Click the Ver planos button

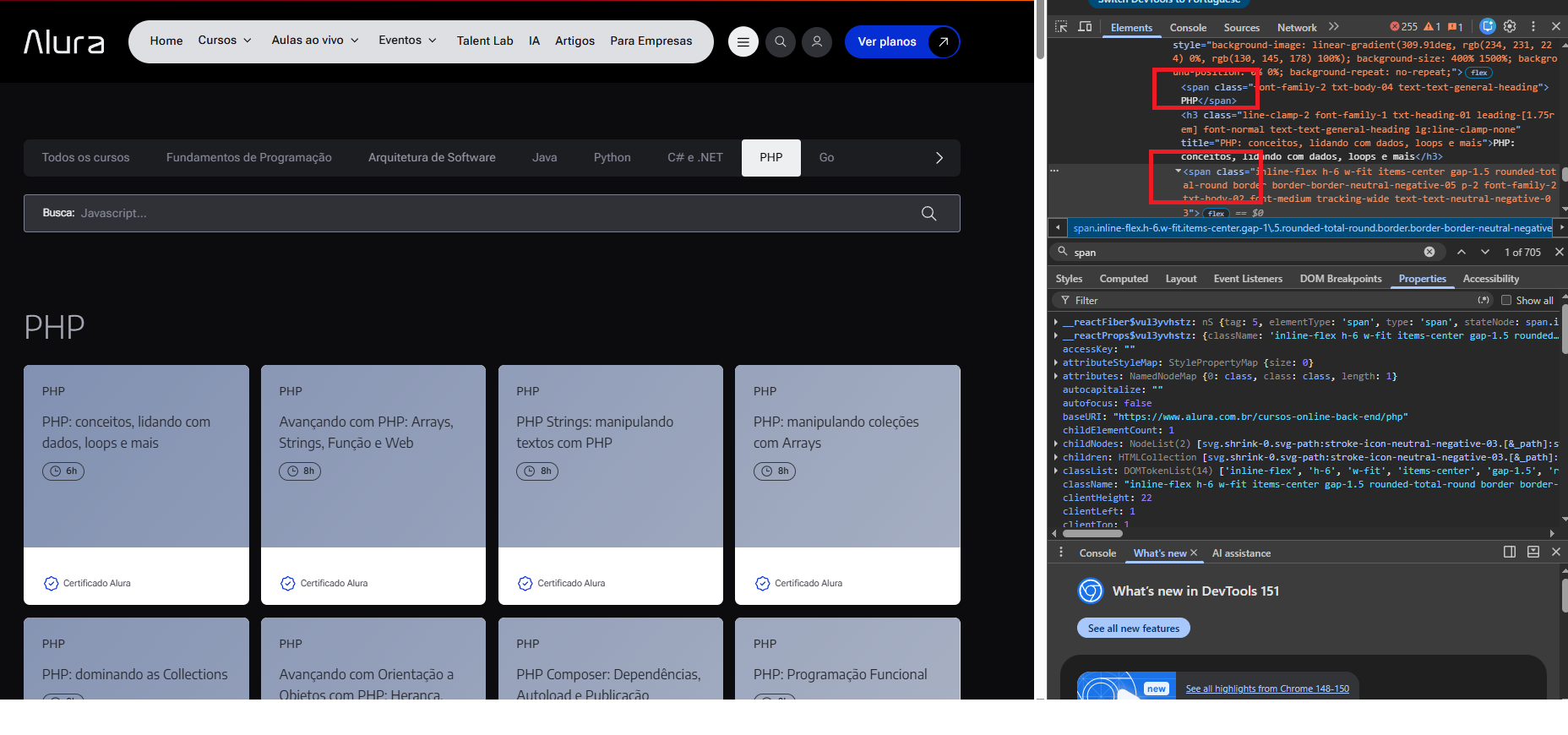(902, 41)
